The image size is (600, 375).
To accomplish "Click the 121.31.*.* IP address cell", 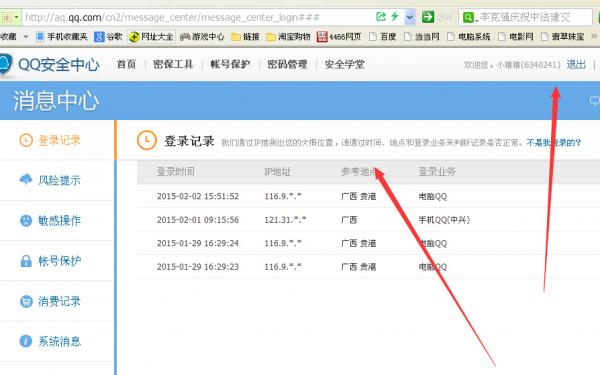I will click(285, 220).
